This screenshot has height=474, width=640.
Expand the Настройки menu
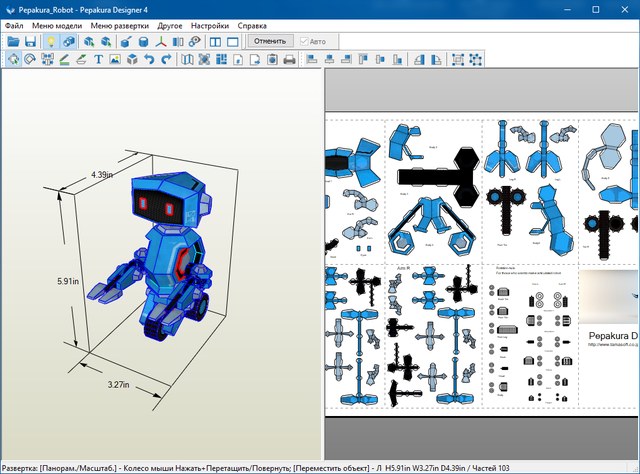coord(209,25)
